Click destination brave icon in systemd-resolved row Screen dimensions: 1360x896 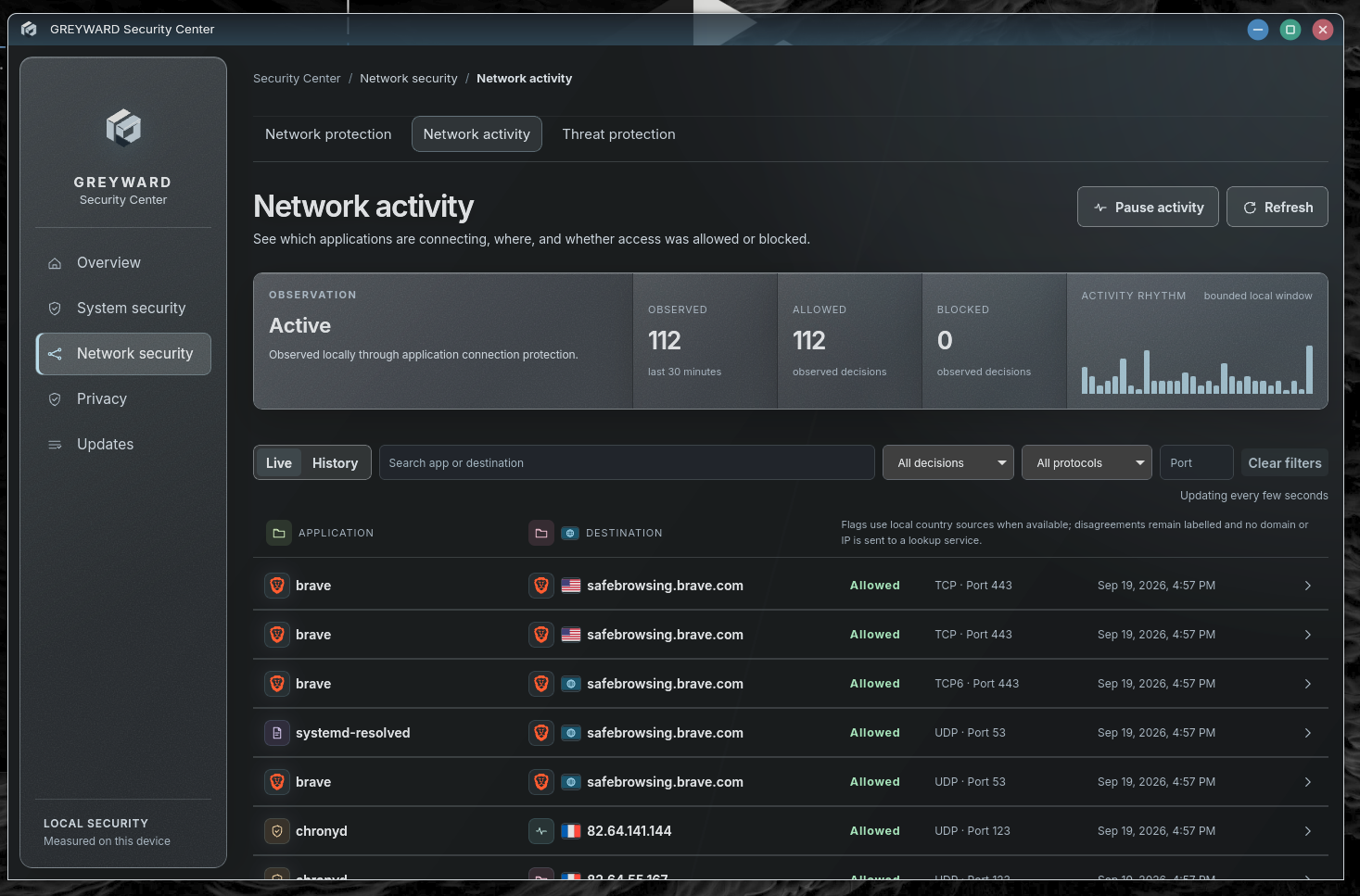[541, 733]
